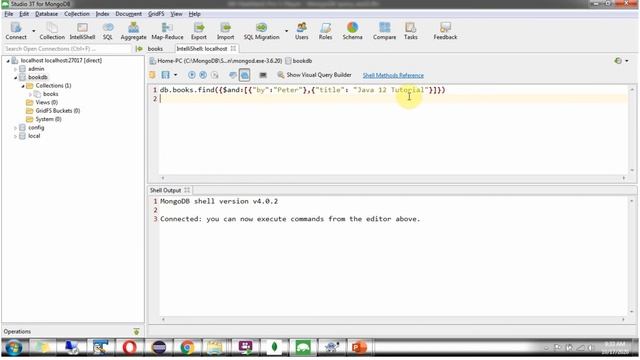Open the top-right settings dropdown arrow
640x360 pixels.
pos(627,61)
